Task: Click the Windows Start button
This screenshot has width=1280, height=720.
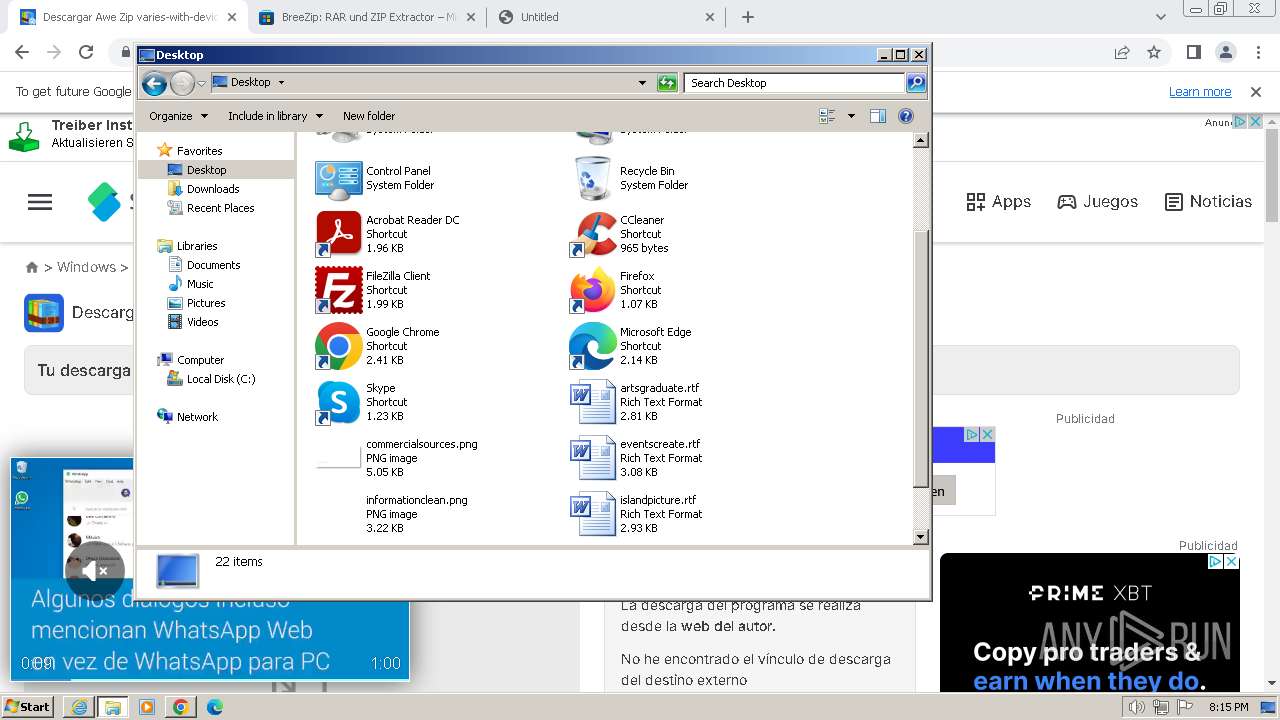Action: tap(28, 706)
